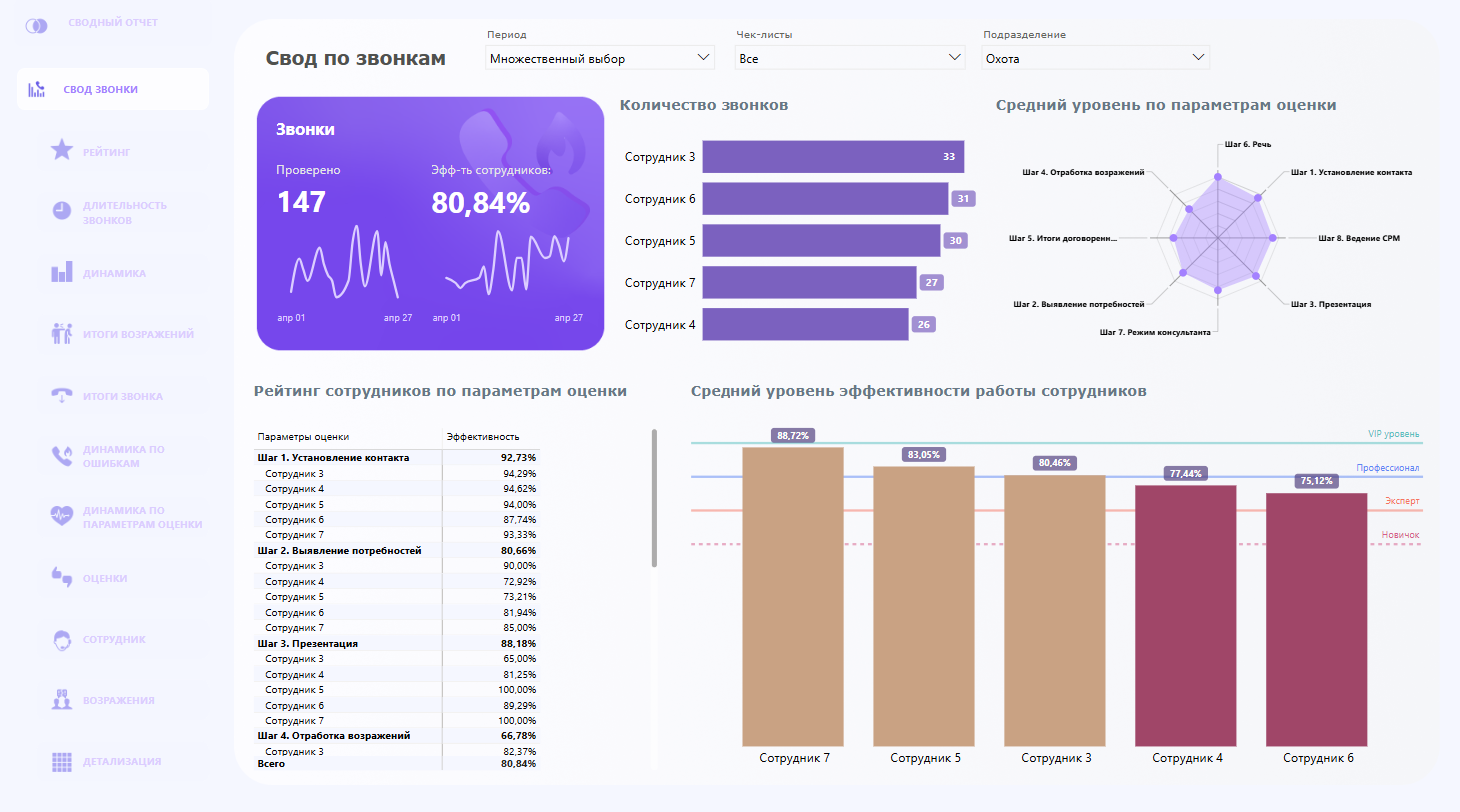Select the Шаг 2. Выявление потребностей row

[x=339, y=551]
